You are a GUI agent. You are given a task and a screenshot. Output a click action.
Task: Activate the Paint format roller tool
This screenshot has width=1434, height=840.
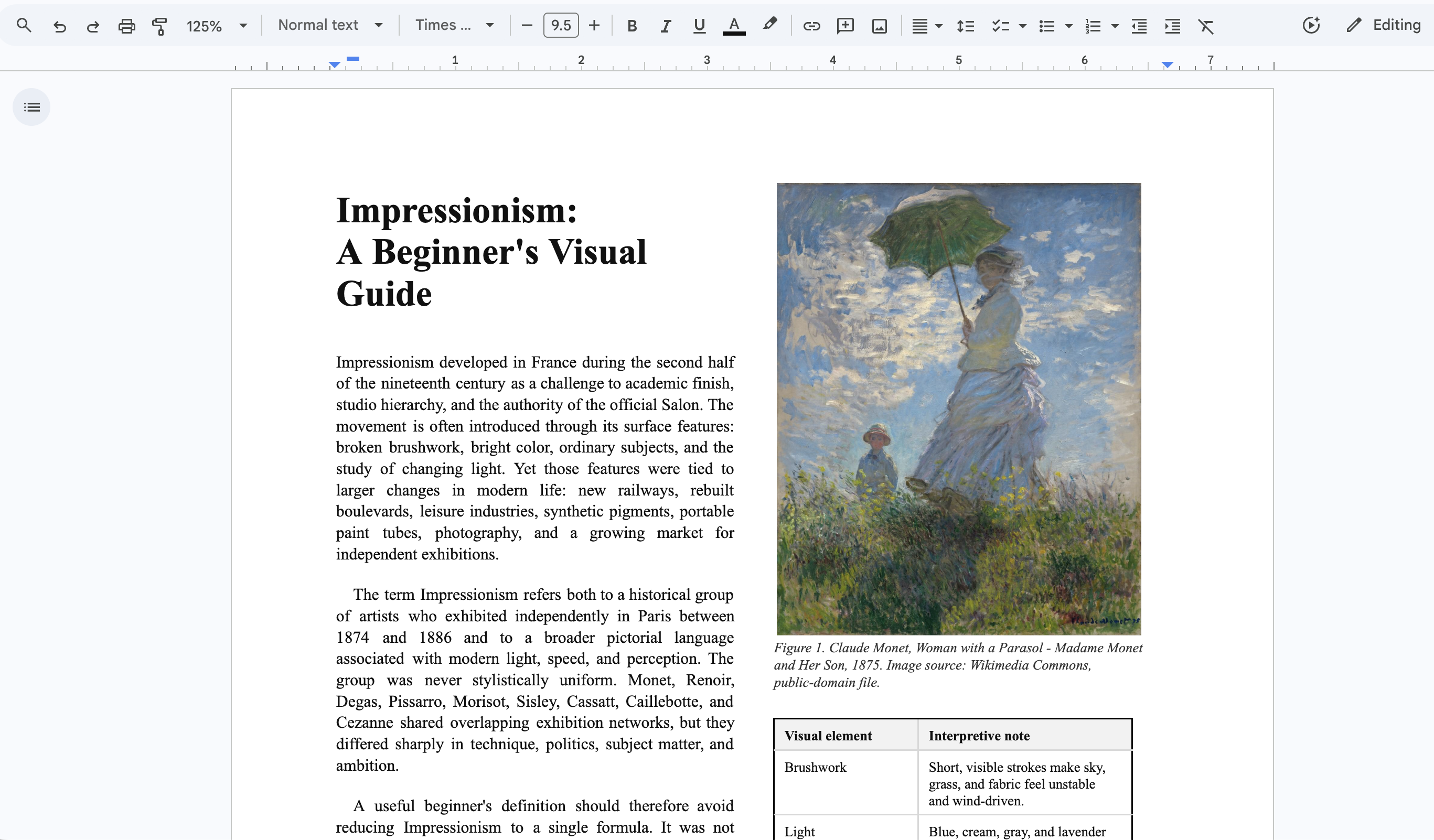tap(160, 26)
